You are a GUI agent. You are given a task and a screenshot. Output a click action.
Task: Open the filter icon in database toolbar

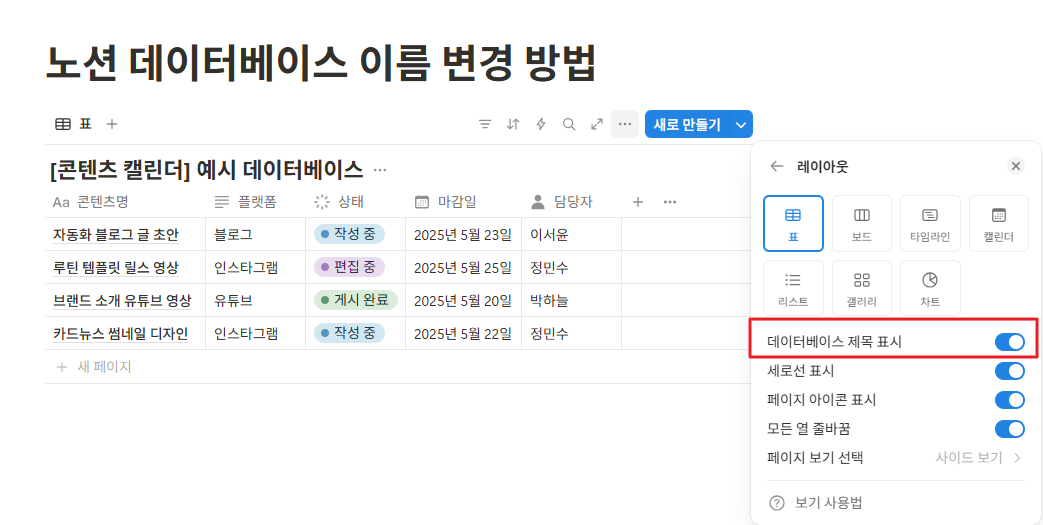pyautogui.click(x=485, y=124)
